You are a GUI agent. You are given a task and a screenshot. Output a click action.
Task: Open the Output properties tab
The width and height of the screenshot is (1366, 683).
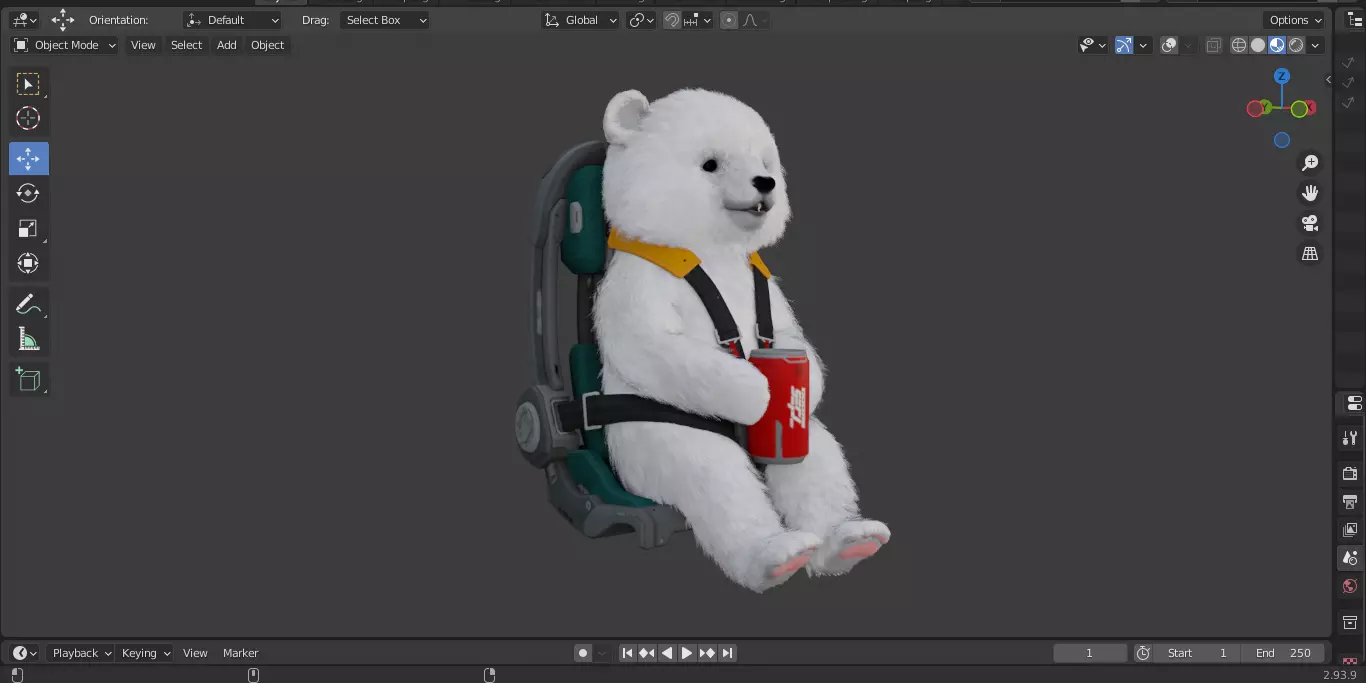click(x=1350, y=501)
